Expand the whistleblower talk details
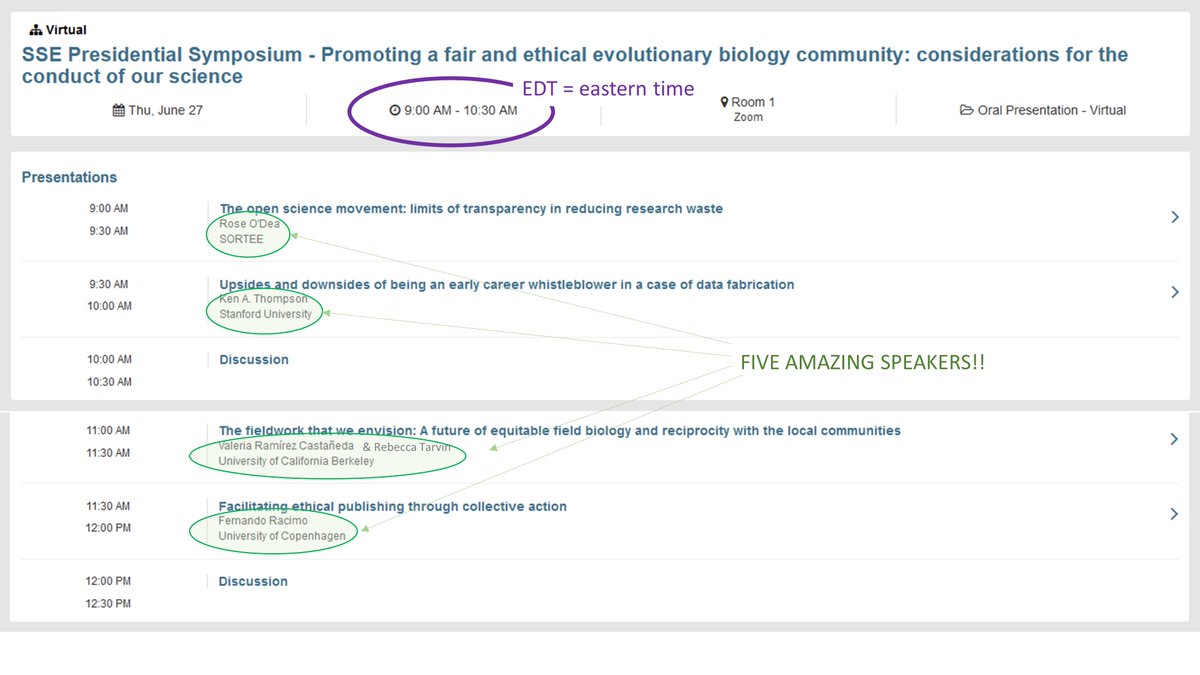The width and height of the screenshot is (1200, 675). (x=1175, y=291)
